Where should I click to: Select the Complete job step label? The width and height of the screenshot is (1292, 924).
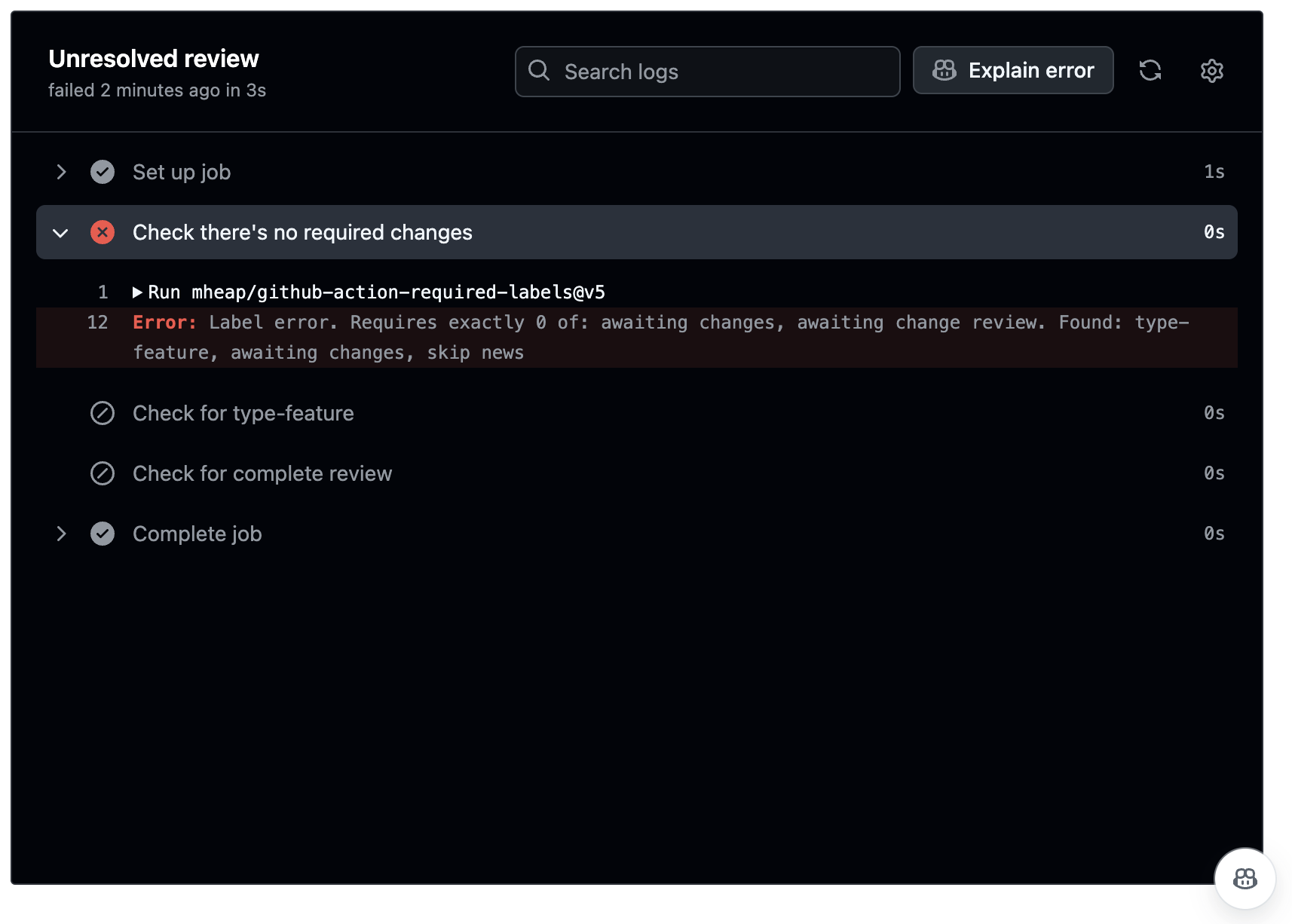(x=197, y=534)
